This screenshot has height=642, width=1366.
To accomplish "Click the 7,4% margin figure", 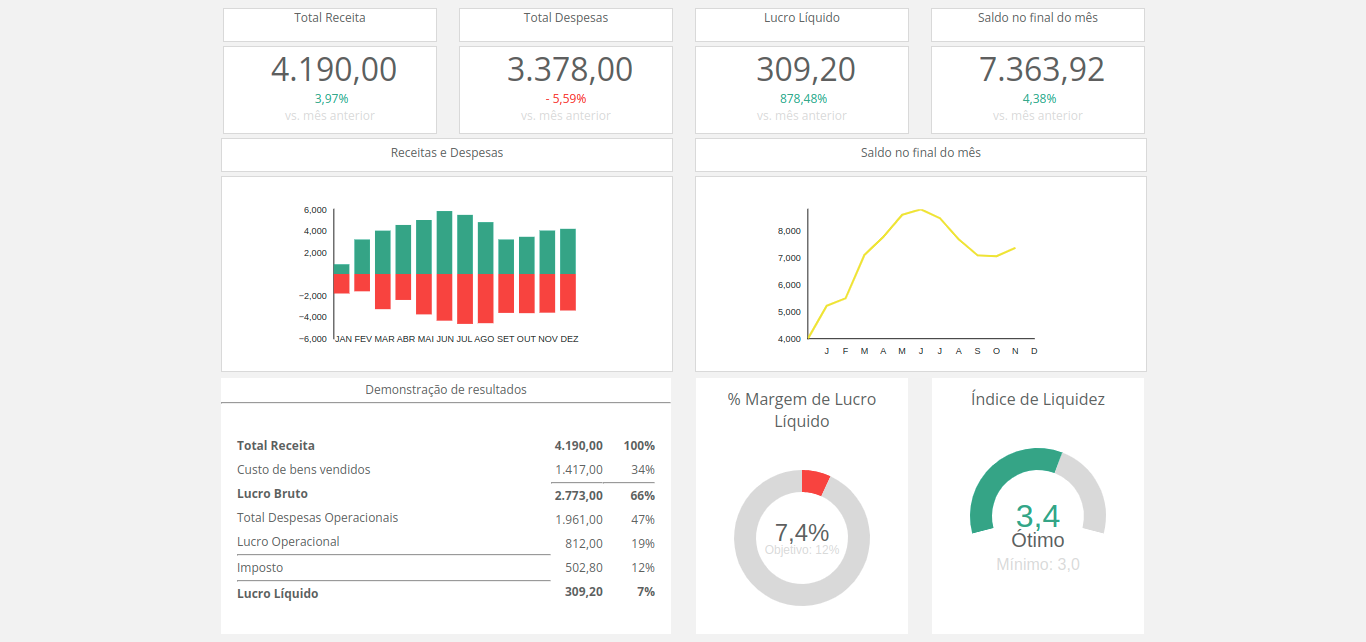I will [x=801, y=534].
